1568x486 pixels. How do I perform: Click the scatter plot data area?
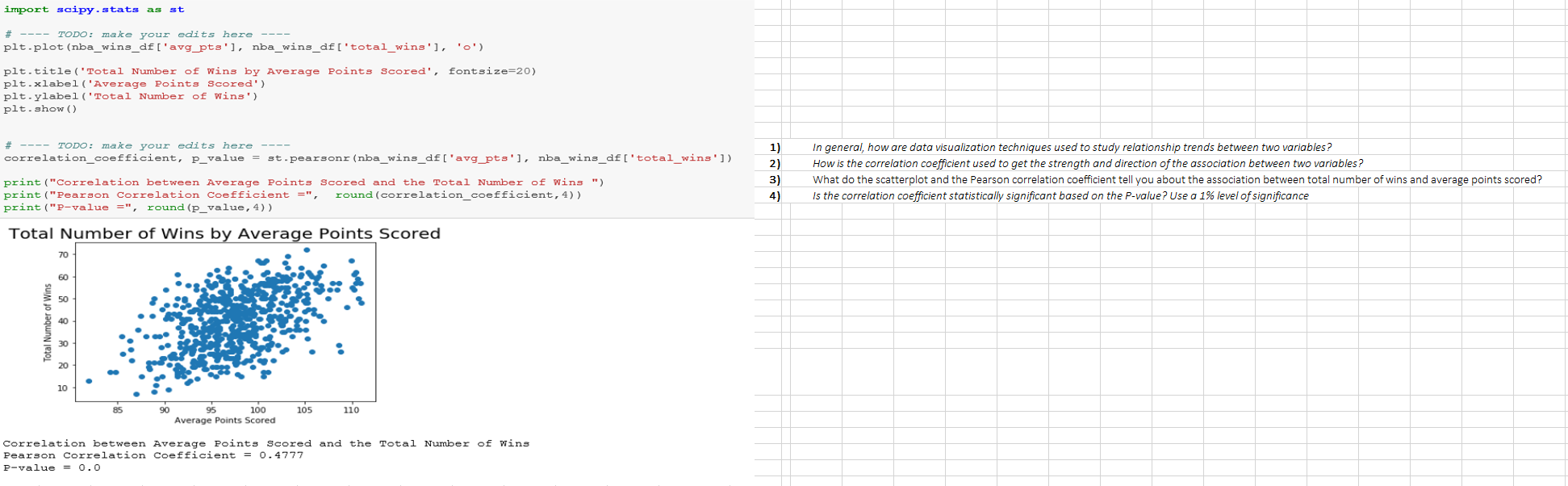(x=226, y=322)
